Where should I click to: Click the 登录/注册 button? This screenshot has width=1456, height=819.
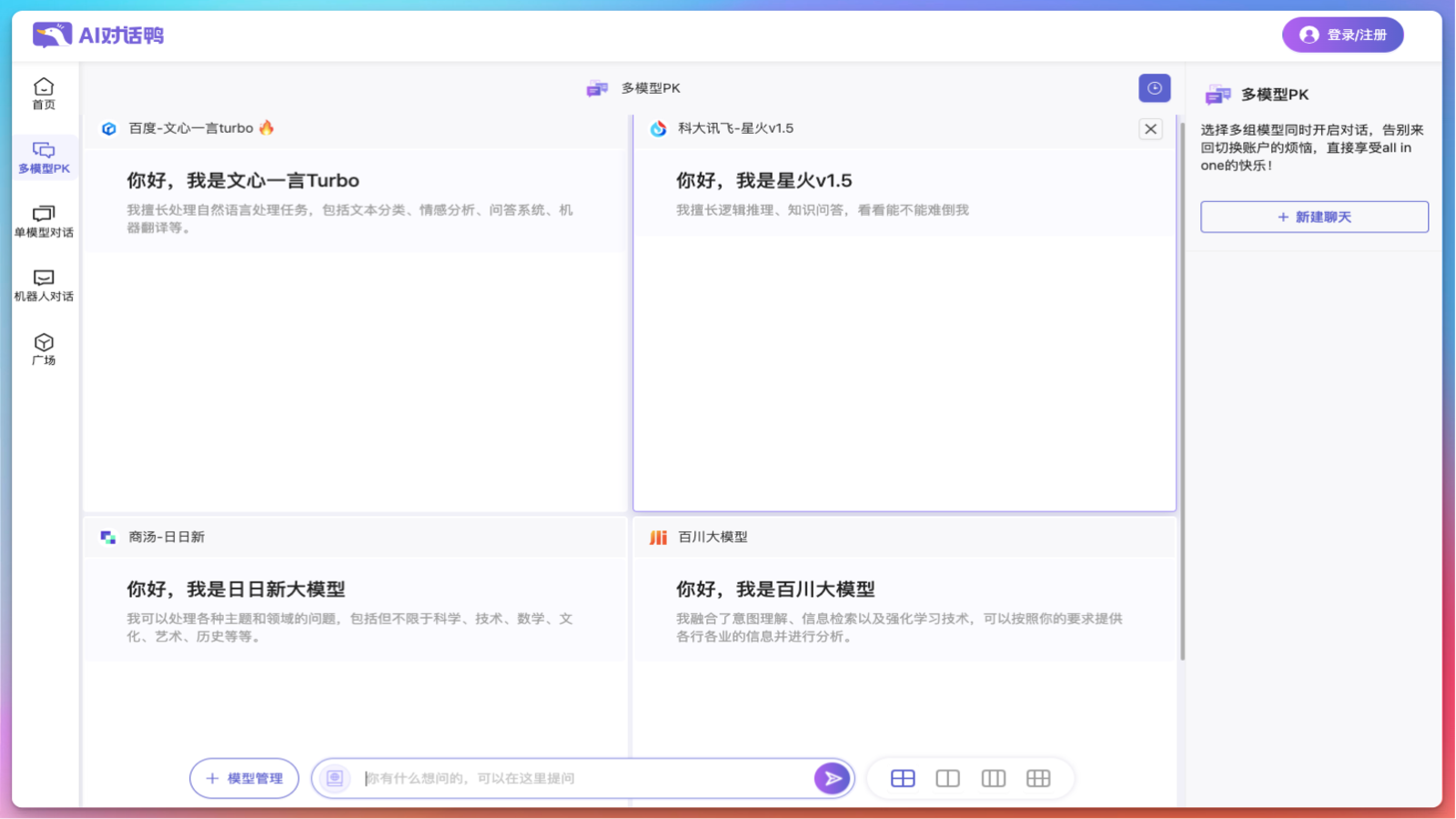click(x=1342, y=35)
